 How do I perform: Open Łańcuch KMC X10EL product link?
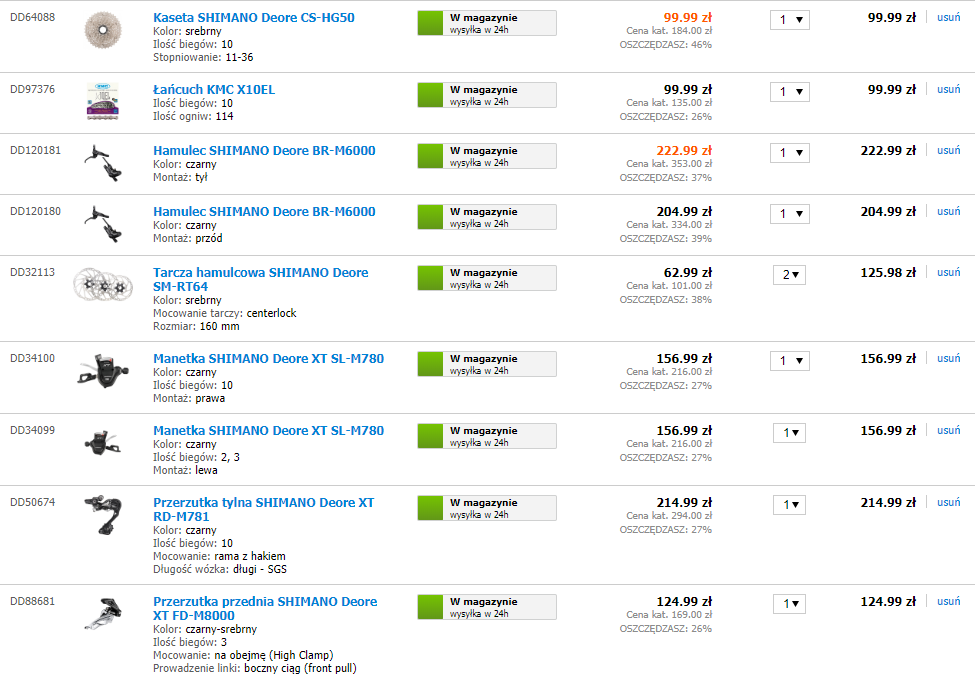214,90
